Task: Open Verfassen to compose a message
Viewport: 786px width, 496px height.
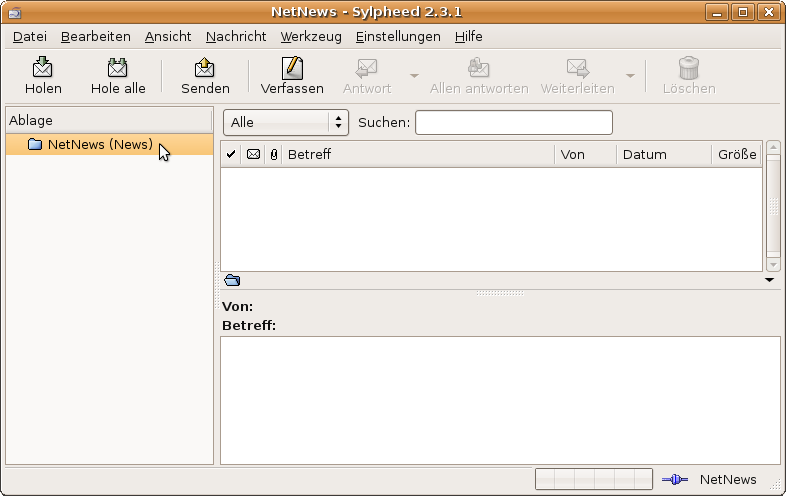Action: (292, 68)
